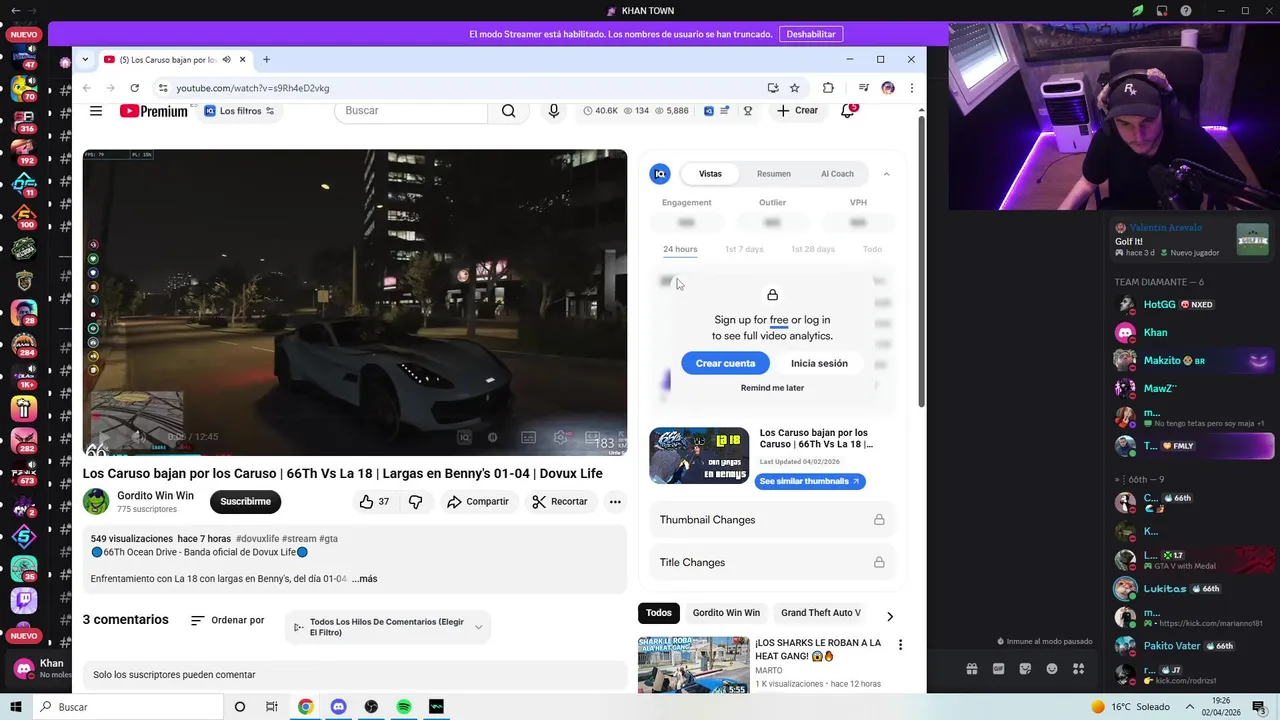Share video via Compartir button

(x=478, y=502)
